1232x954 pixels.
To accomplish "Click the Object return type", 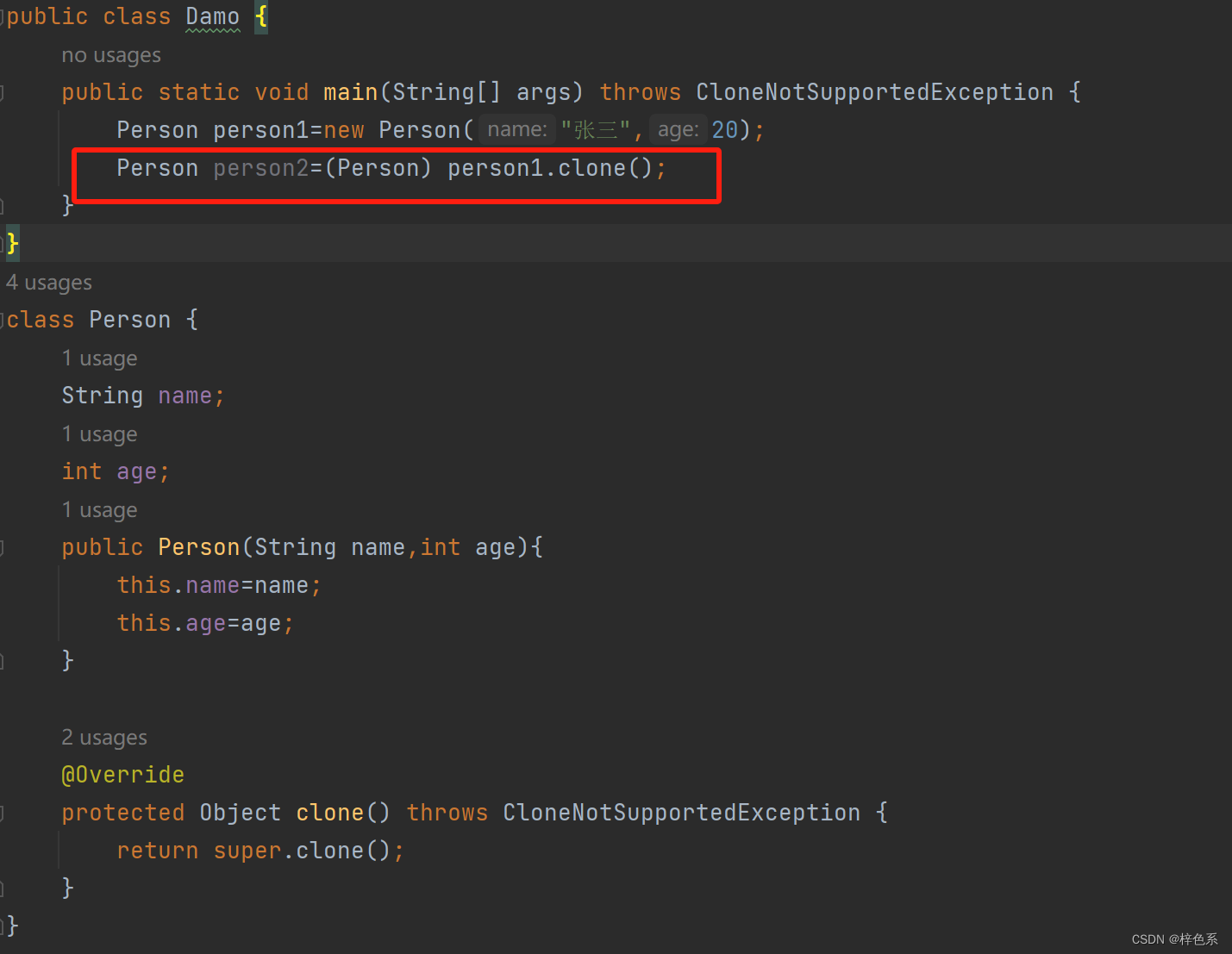I will (x=241, y=813).
